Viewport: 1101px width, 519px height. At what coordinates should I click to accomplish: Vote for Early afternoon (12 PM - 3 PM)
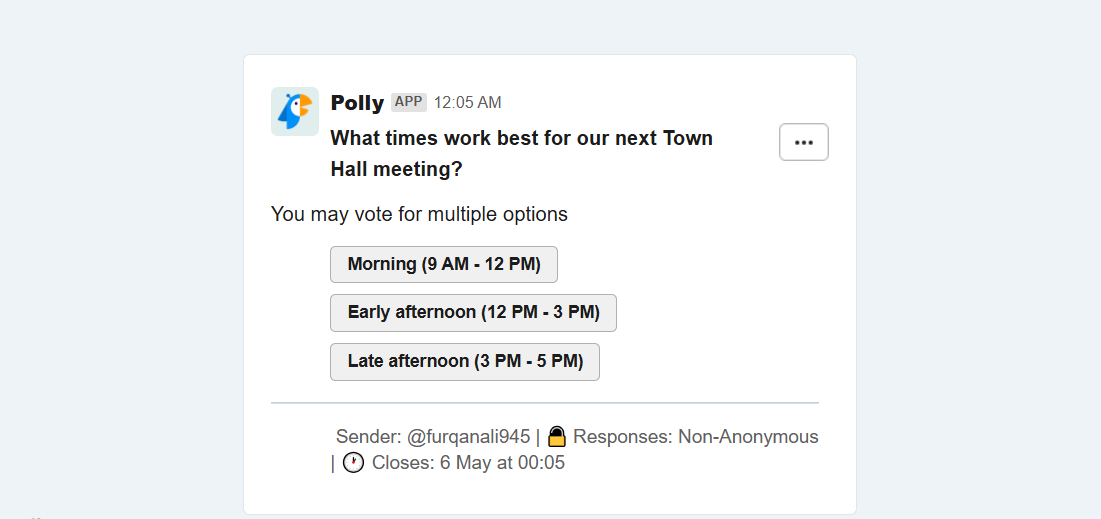473,313
